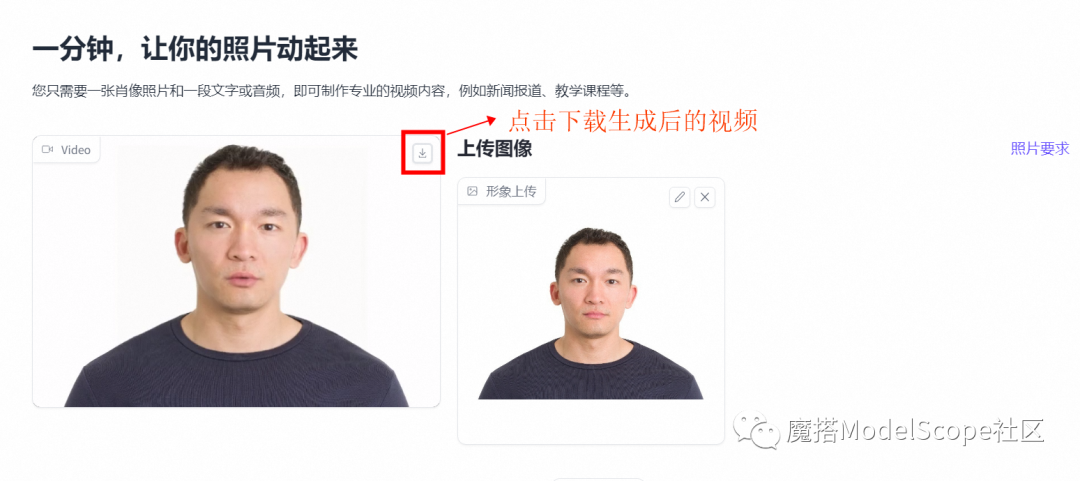Download the generated video
This screenshot has width=1080, height=481.
point(423,153)
